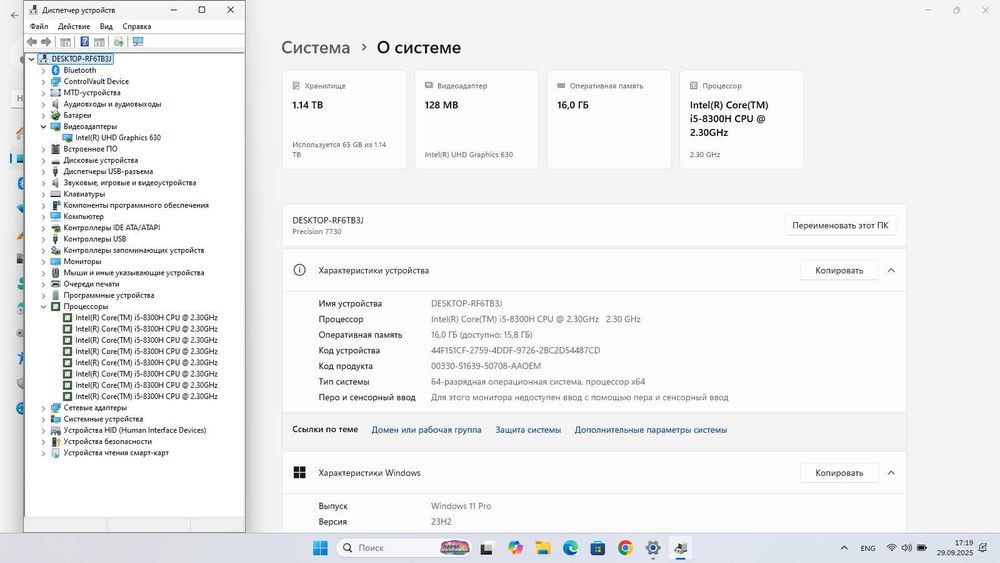1000x563 pixels.
Task: Click Settings gear icon in taskbar
Action: [652, 548]
